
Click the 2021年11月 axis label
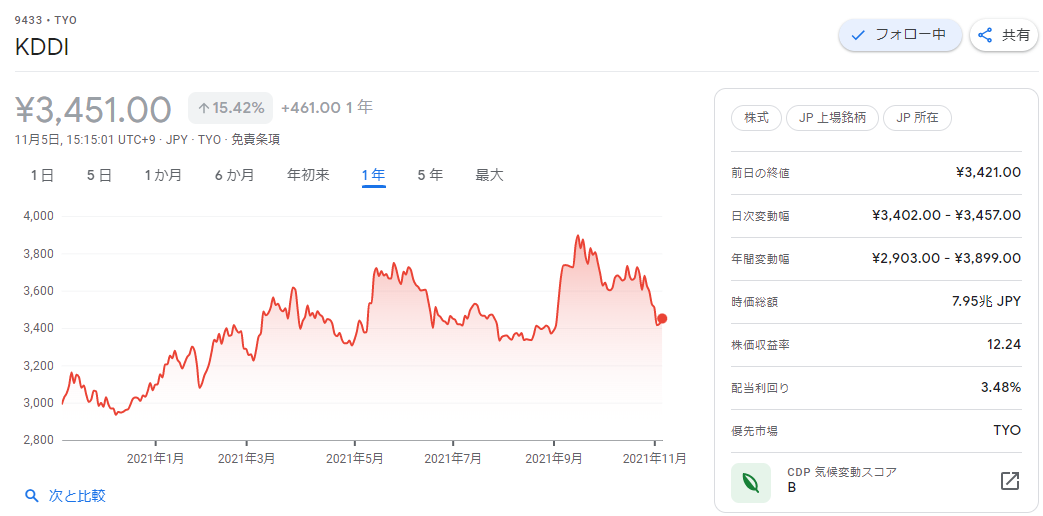pyautogui.click(x=657, y=458)
